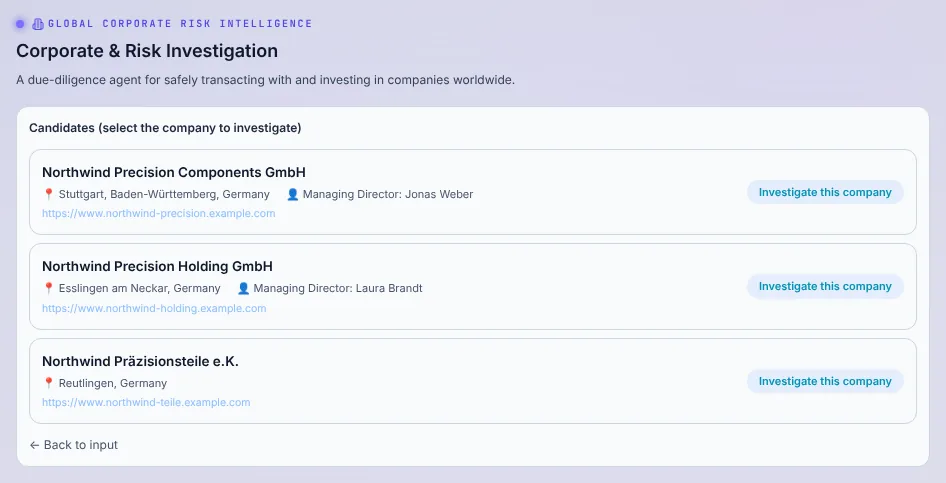
Task: Click the Reutlingen location pin icon
Action: click(x=49, y=383)
